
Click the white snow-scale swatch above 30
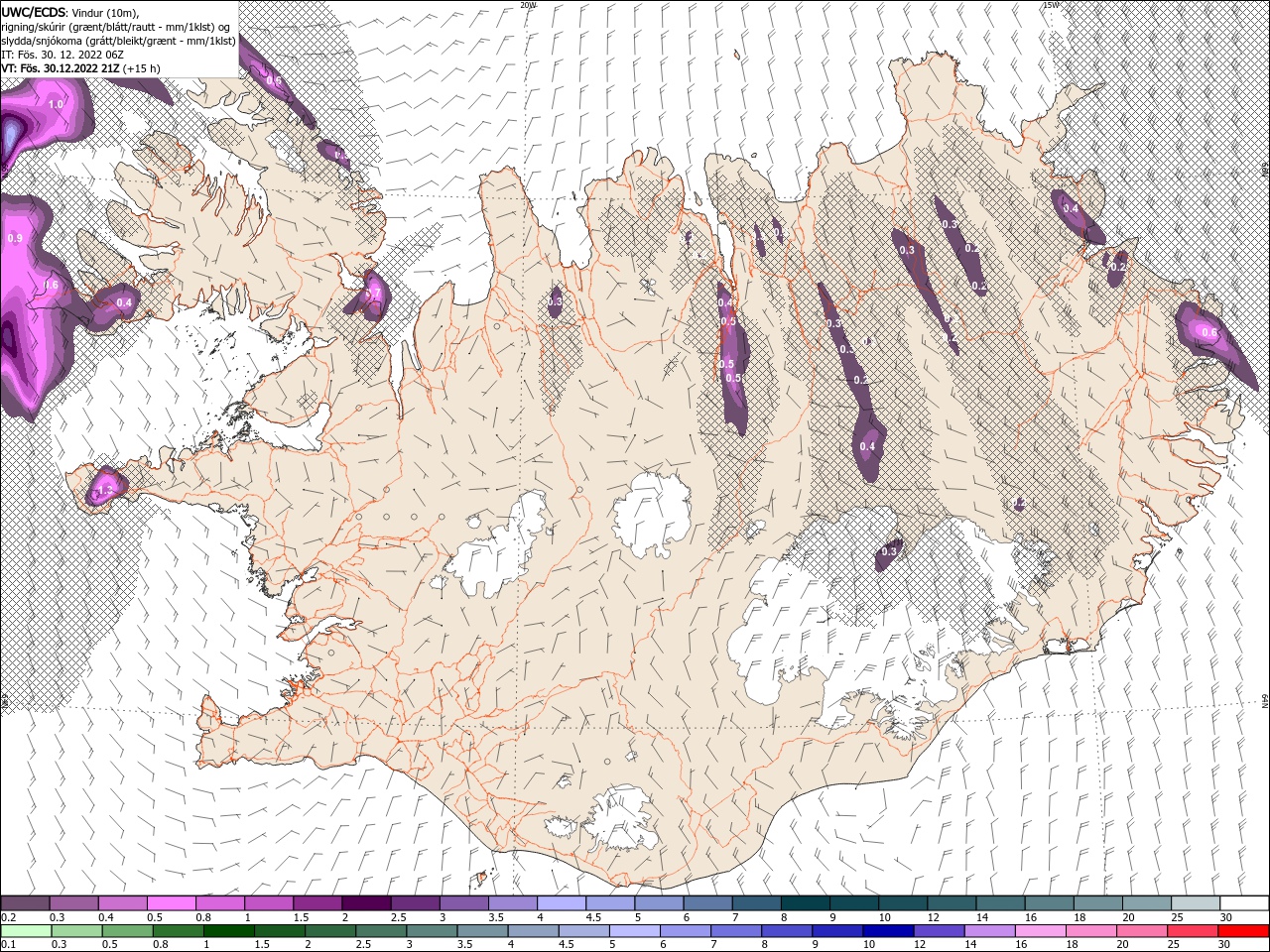1243,903
